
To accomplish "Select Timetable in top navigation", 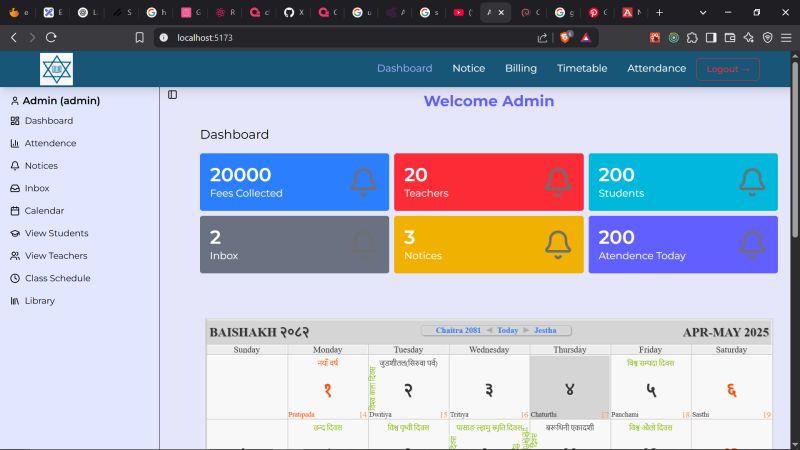I will pos(582,68).
